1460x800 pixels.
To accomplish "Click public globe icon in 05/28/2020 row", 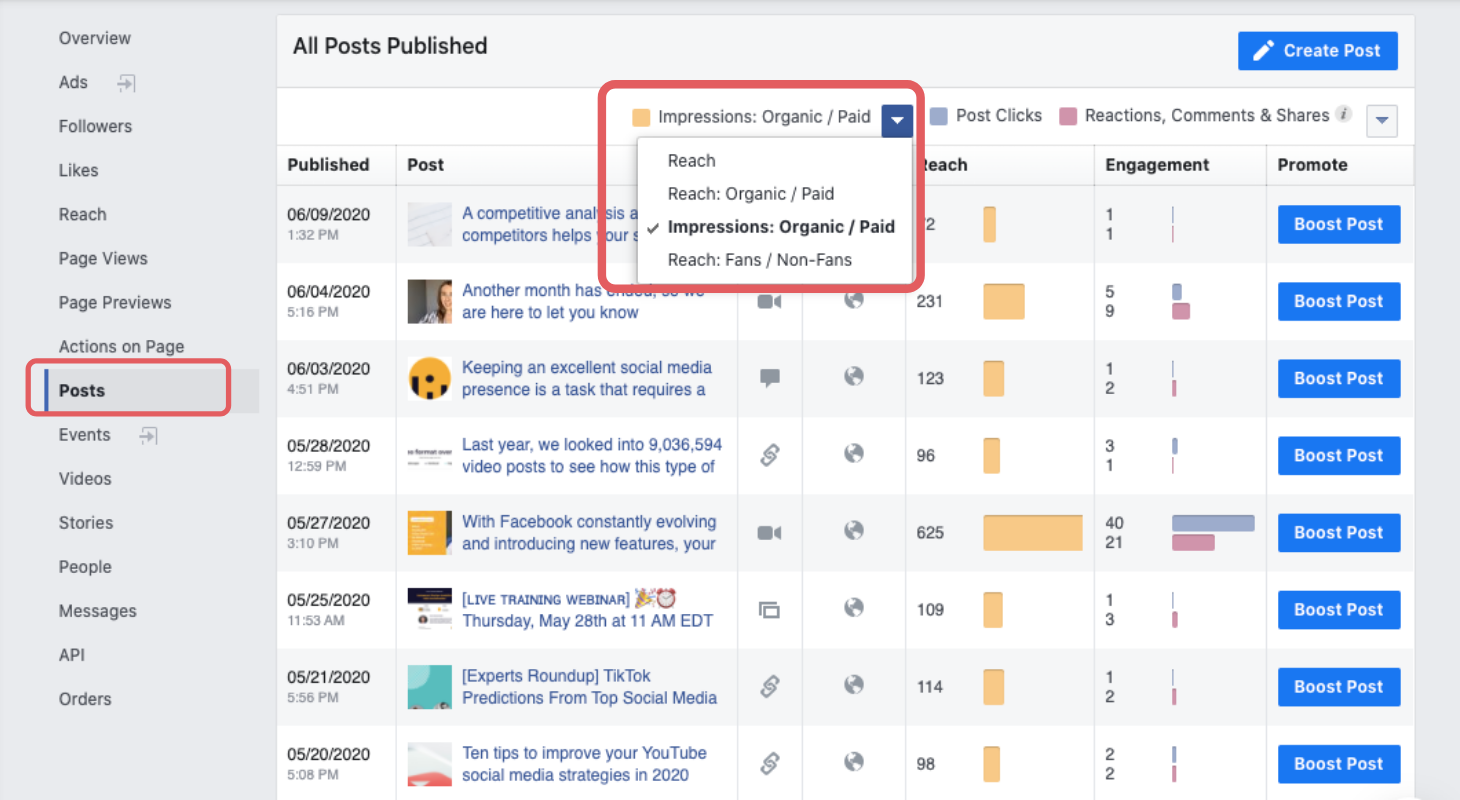I will (x=853, y=454).
